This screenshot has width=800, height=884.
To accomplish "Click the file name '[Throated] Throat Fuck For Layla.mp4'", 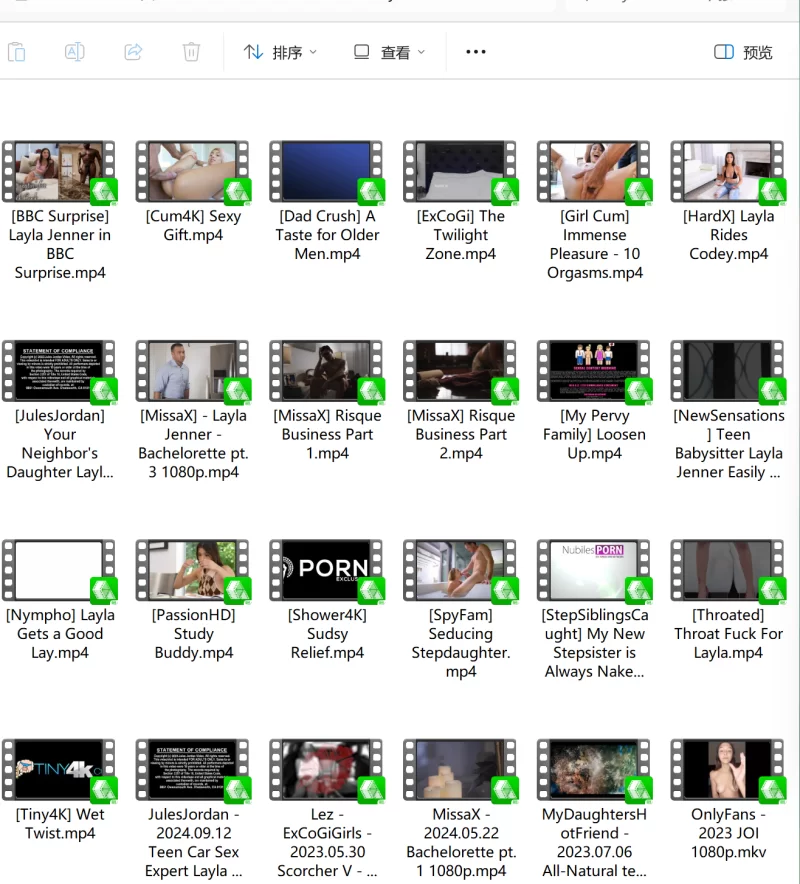I will (x=728, y=634).
